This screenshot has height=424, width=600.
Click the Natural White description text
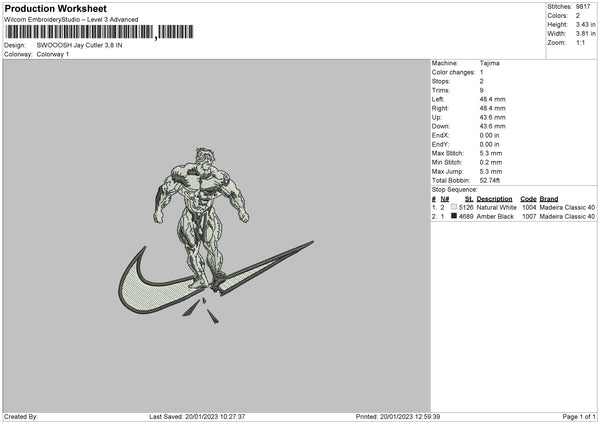[497, 207]
